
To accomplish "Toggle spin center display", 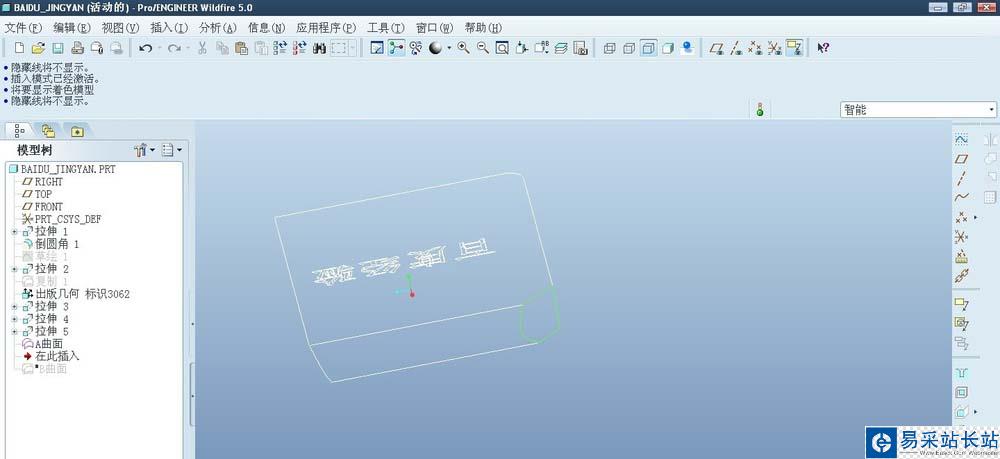I will click(x=396, y=48).
